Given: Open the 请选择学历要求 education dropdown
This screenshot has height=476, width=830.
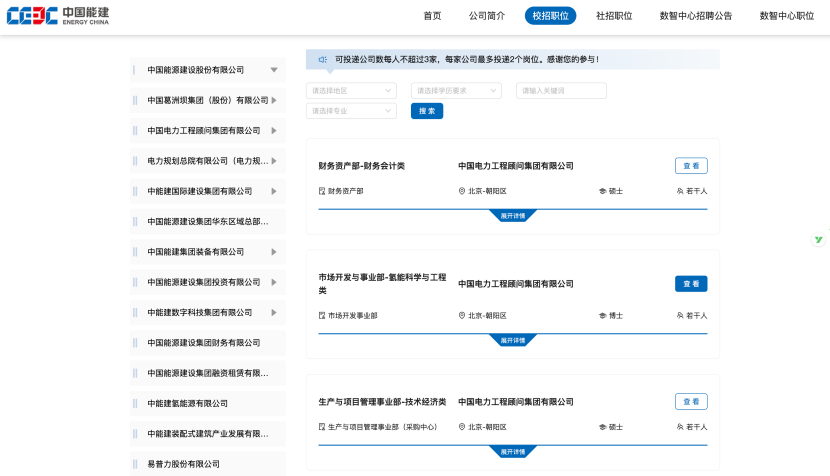Looking at the screenshot, I should point(456,91).
